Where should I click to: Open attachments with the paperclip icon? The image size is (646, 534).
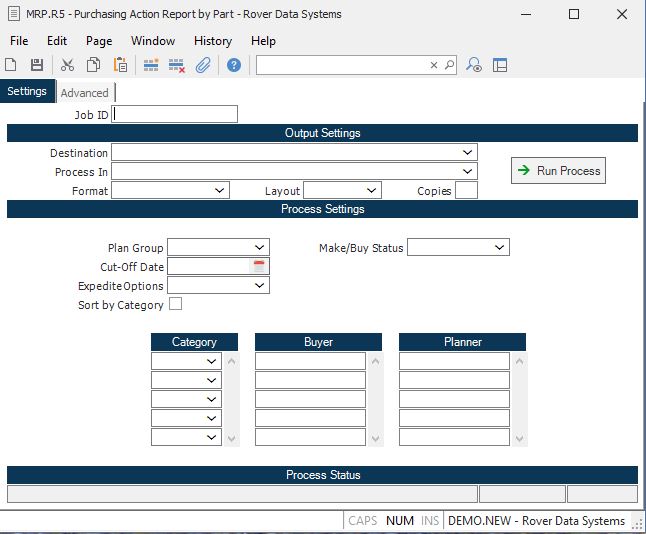pyautogui.click(x=203, y=65)
